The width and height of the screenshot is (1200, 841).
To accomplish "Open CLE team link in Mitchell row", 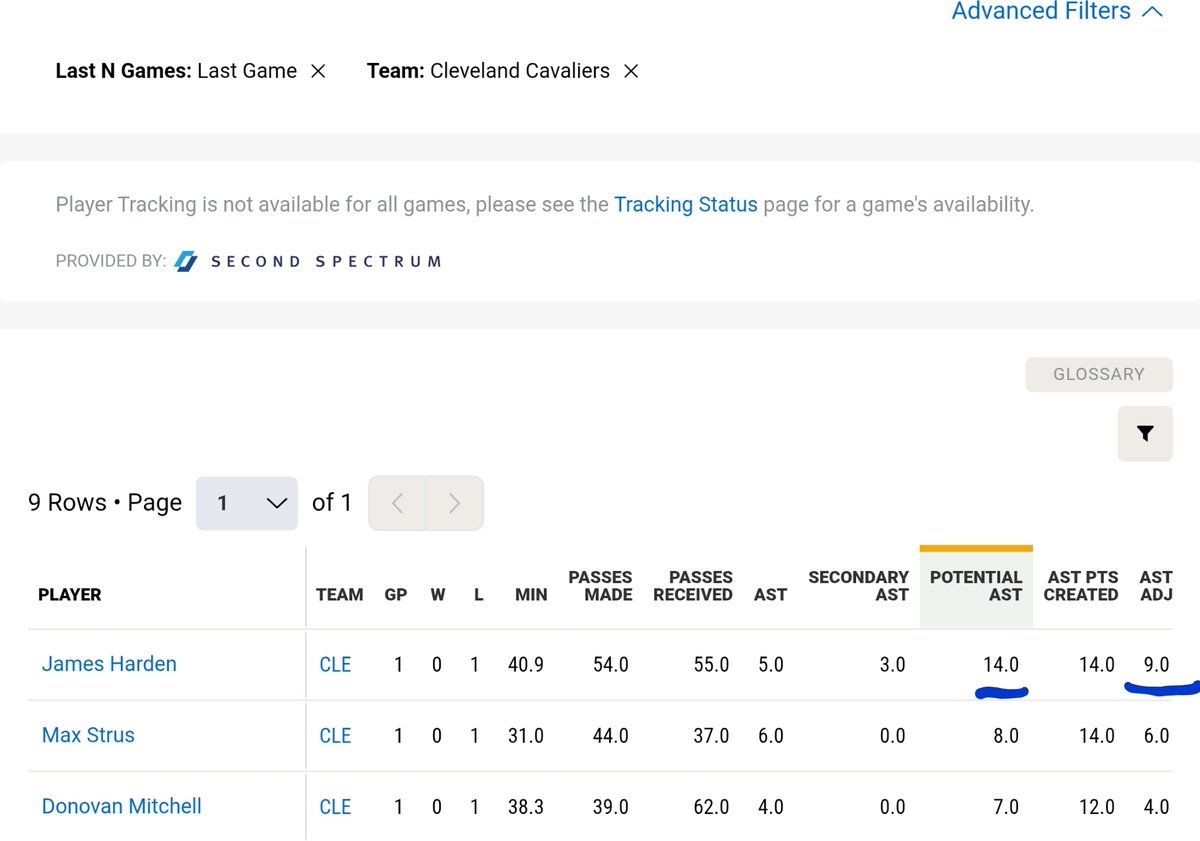I will [335, 807].
